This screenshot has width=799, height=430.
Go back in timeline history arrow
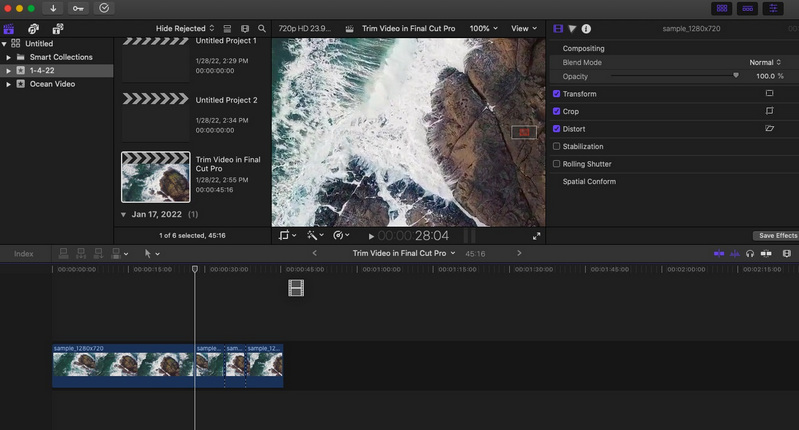(x=314, y=253)
